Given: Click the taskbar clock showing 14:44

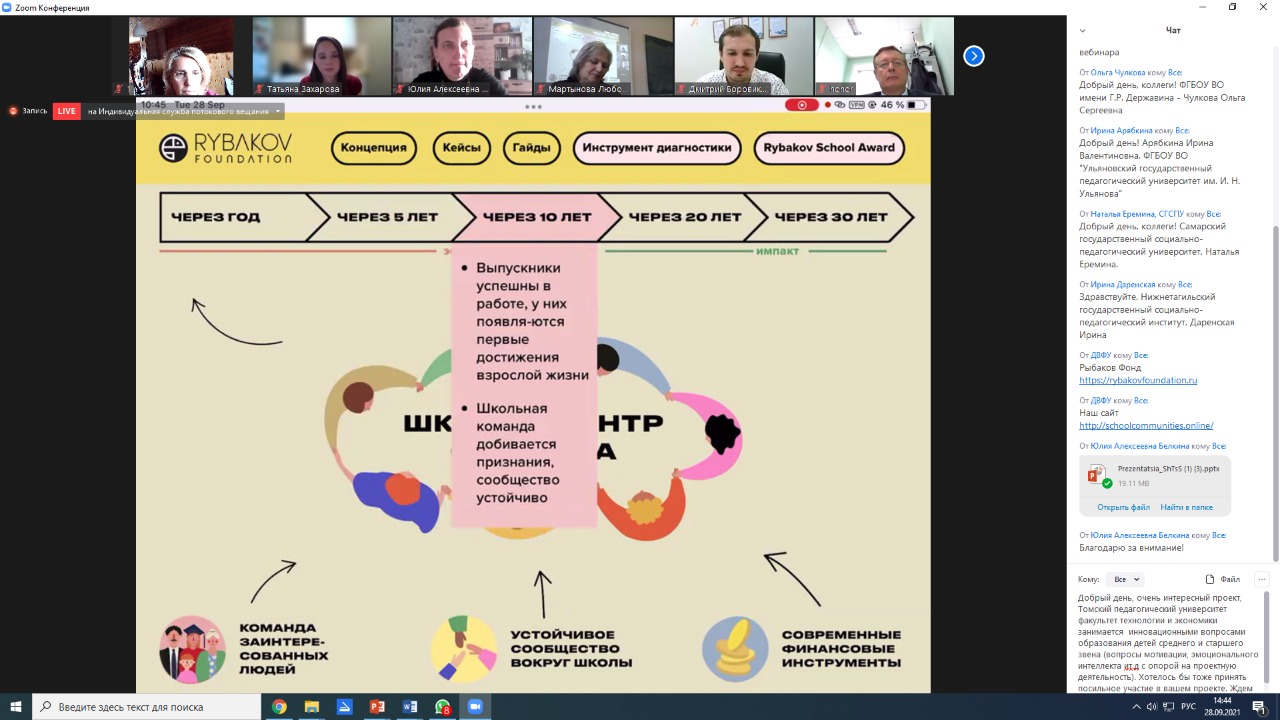Looking at the screenshot, I should coord(1222,707).
